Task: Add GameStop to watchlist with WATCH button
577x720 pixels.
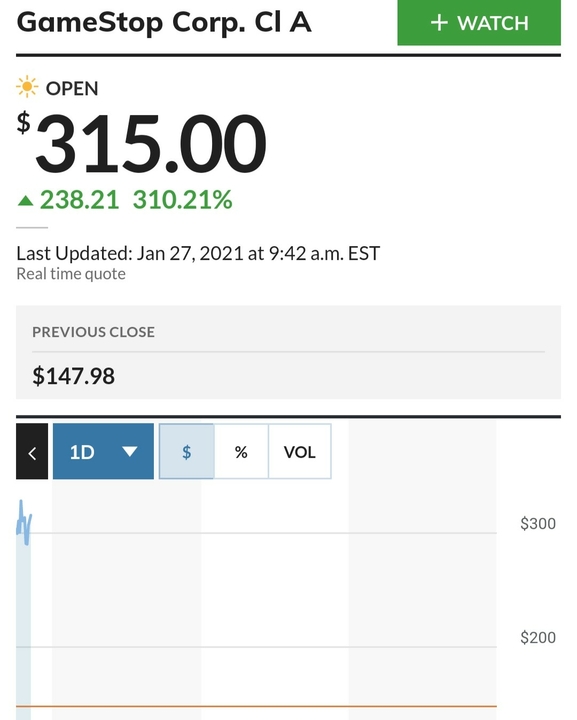Action: coord(479,22)
